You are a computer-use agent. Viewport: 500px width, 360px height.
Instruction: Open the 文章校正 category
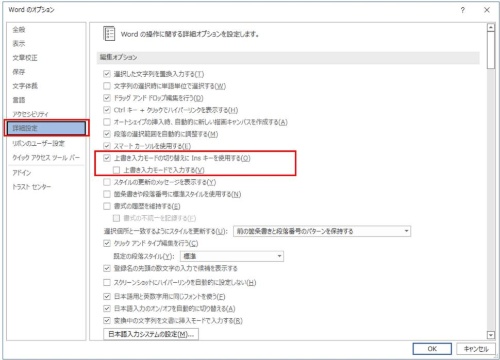coord(25,58)
